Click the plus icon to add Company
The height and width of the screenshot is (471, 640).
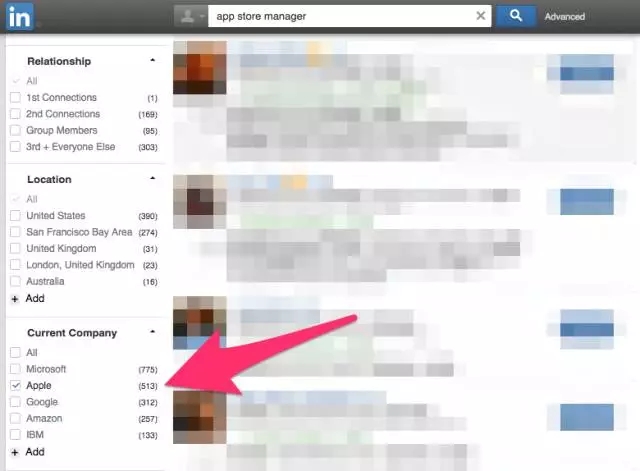[15, 452]
